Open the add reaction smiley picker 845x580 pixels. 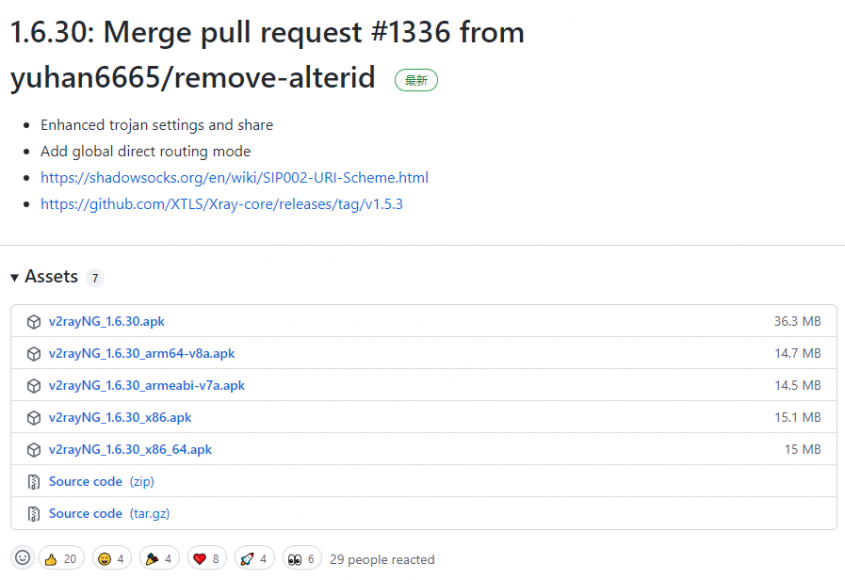23,558
